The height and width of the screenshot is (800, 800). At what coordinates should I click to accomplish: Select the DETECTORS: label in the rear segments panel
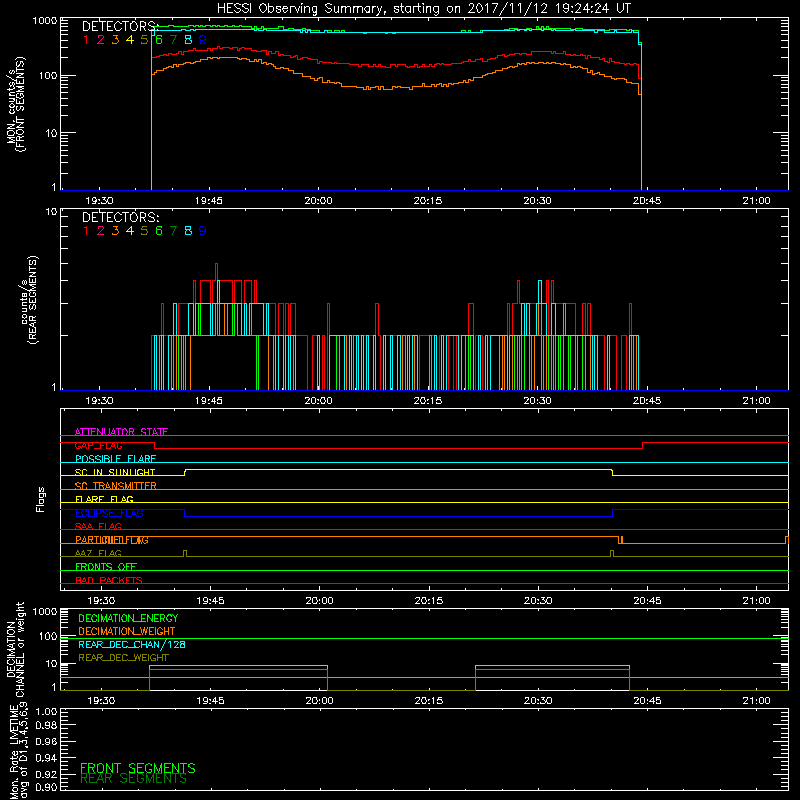click(120, 218)
